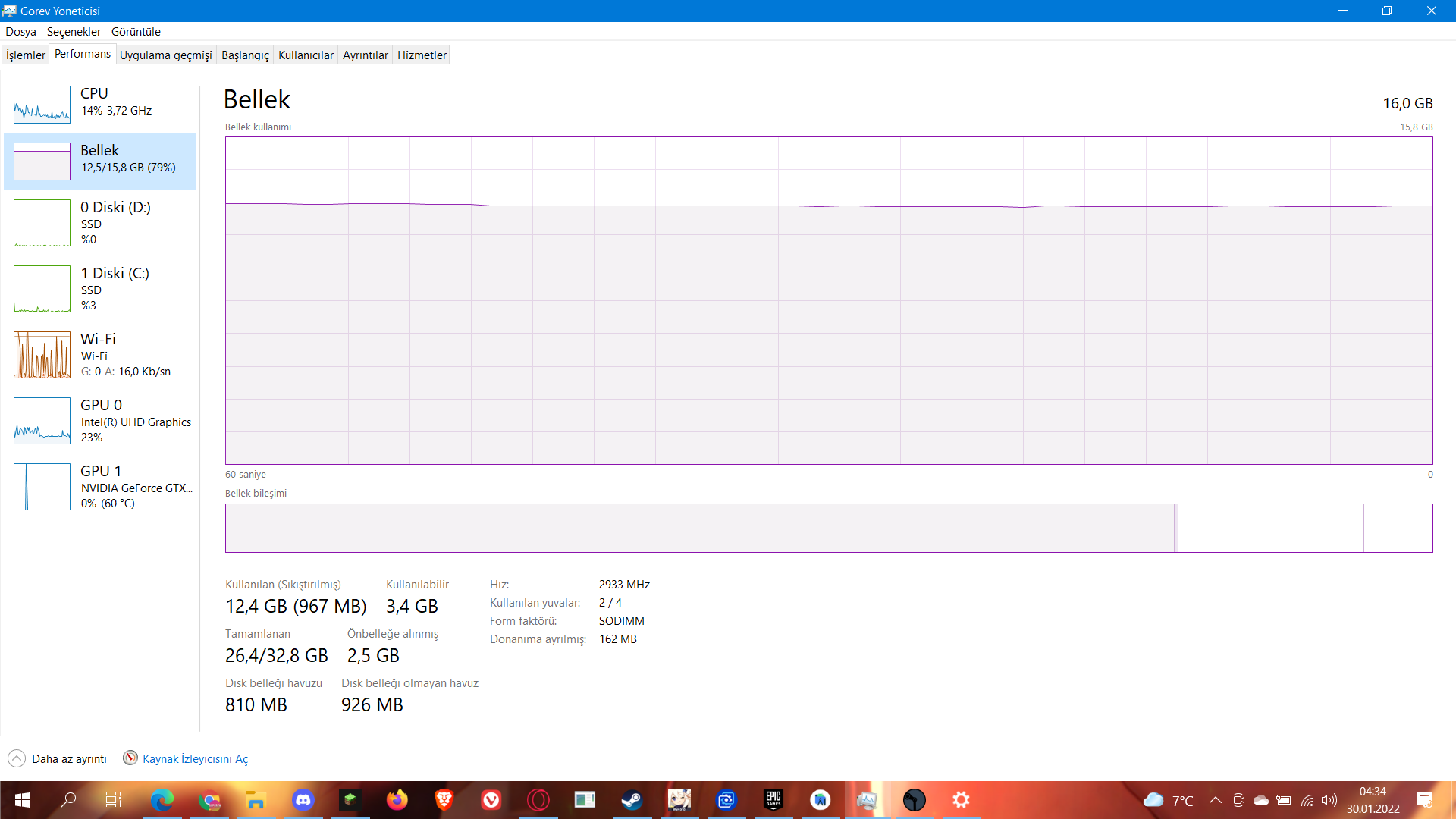This screenshot has height=819, width=1456.
Task: Show hidden system tray icons chevron
Action: pos(1215,800)
